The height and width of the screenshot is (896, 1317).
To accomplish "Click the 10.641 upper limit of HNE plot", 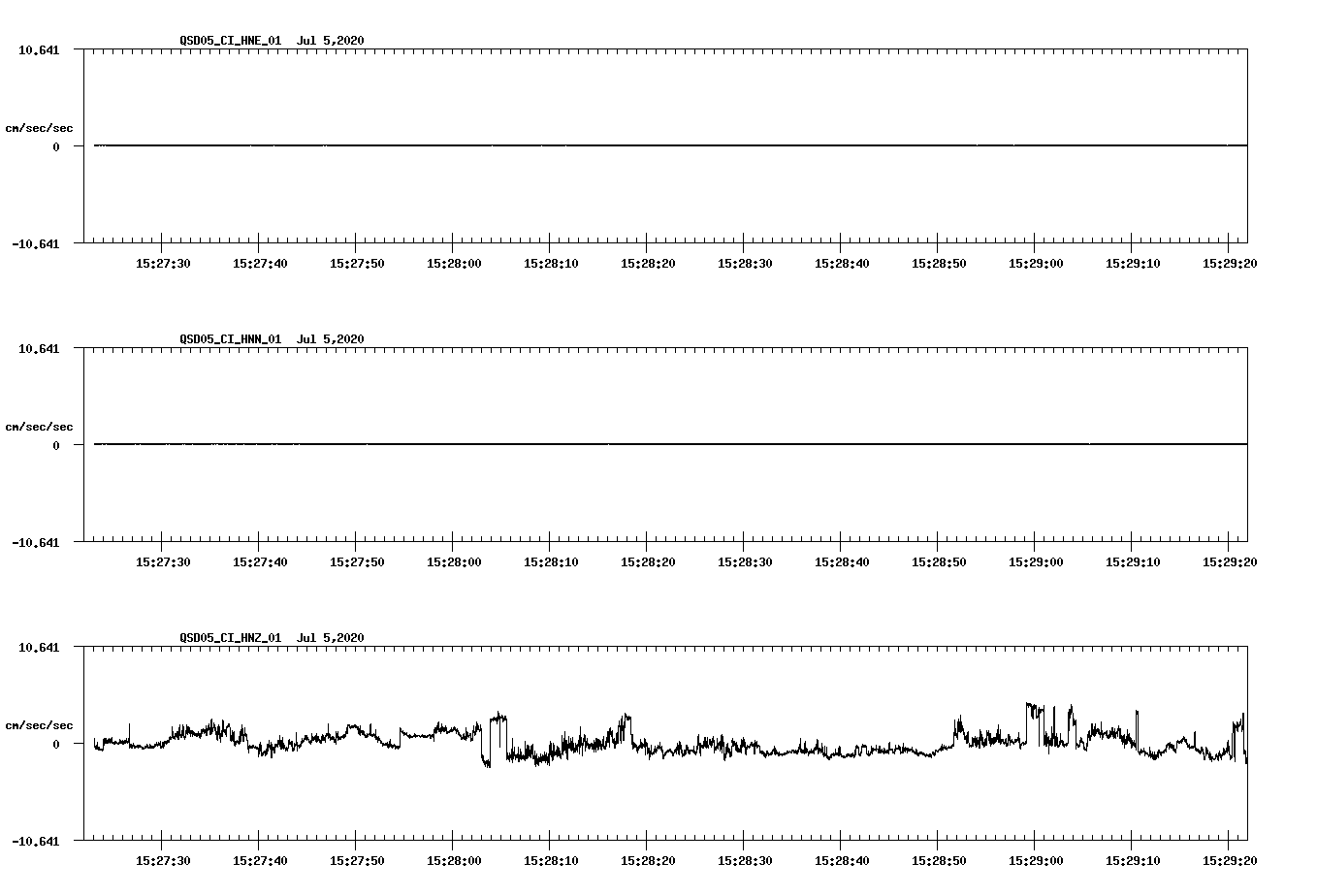I will click(x=39, y=49).
